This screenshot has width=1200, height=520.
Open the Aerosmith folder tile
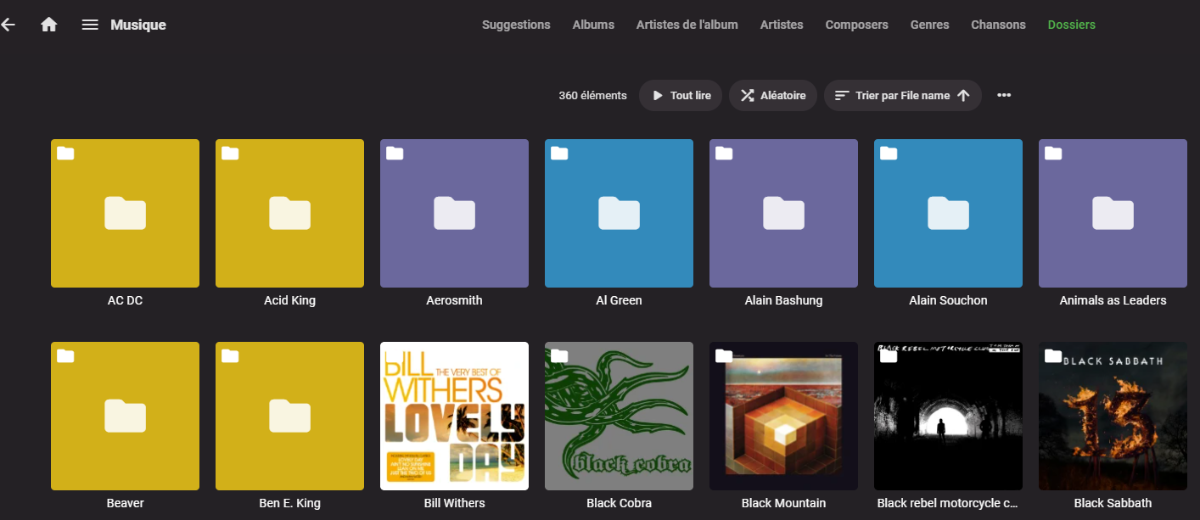[454, 213]
